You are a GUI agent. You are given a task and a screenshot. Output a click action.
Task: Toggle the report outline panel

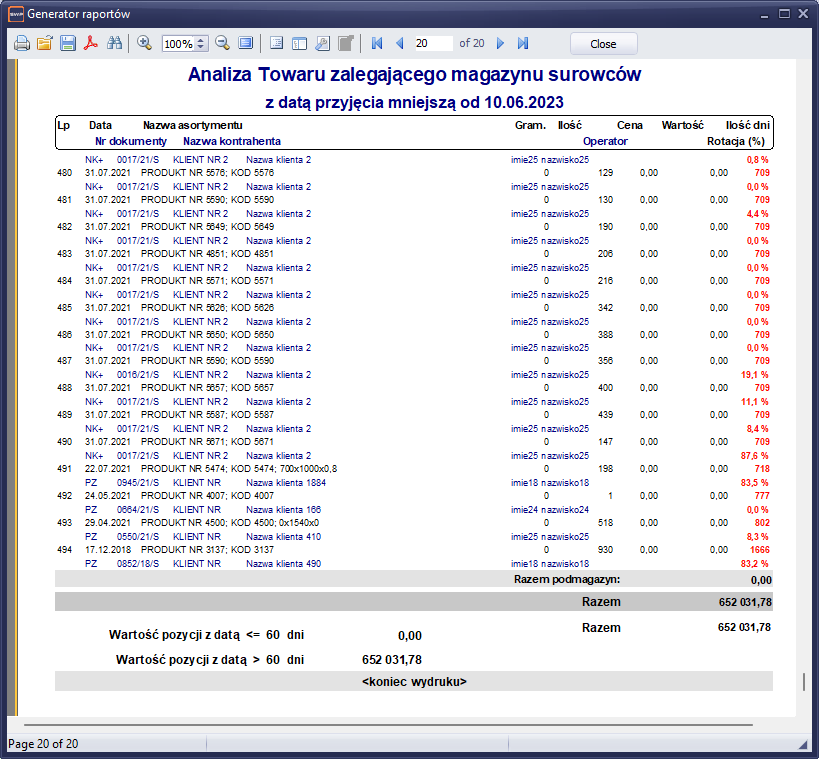pyautogui.click(x=275, y=44)
